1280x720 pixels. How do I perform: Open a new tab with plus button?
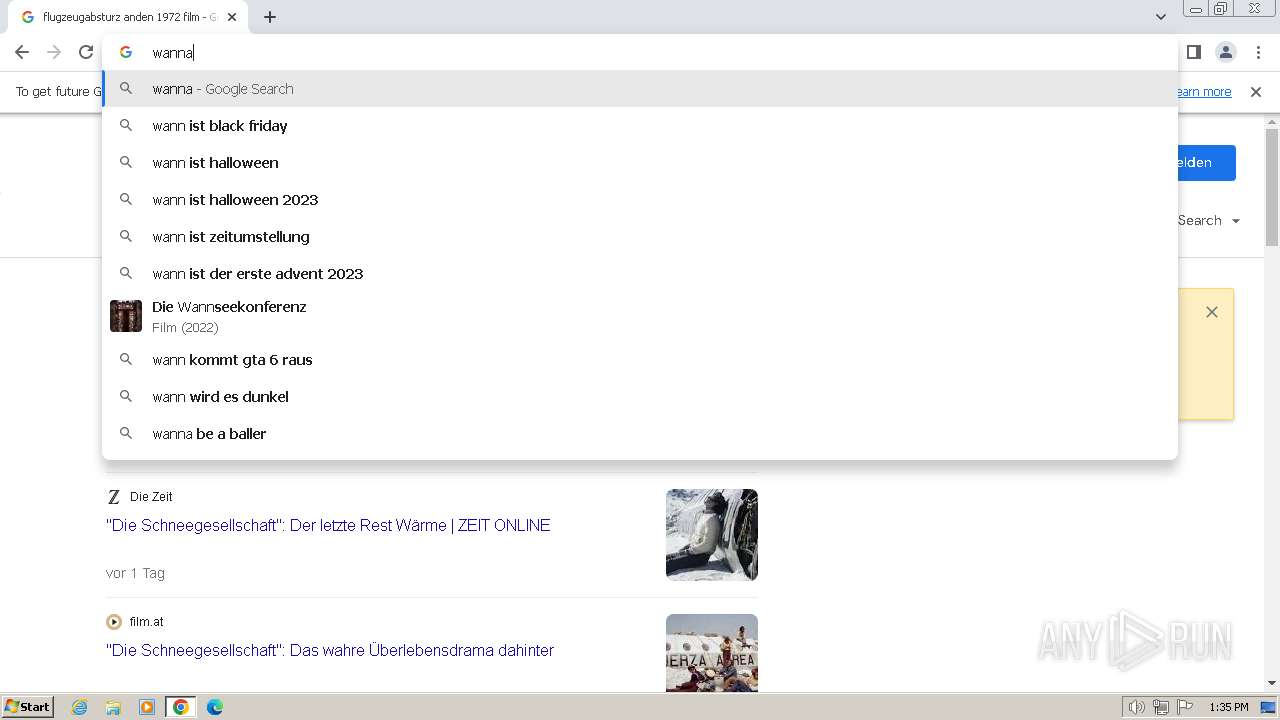pyautogui.click(x=270, y=17)
